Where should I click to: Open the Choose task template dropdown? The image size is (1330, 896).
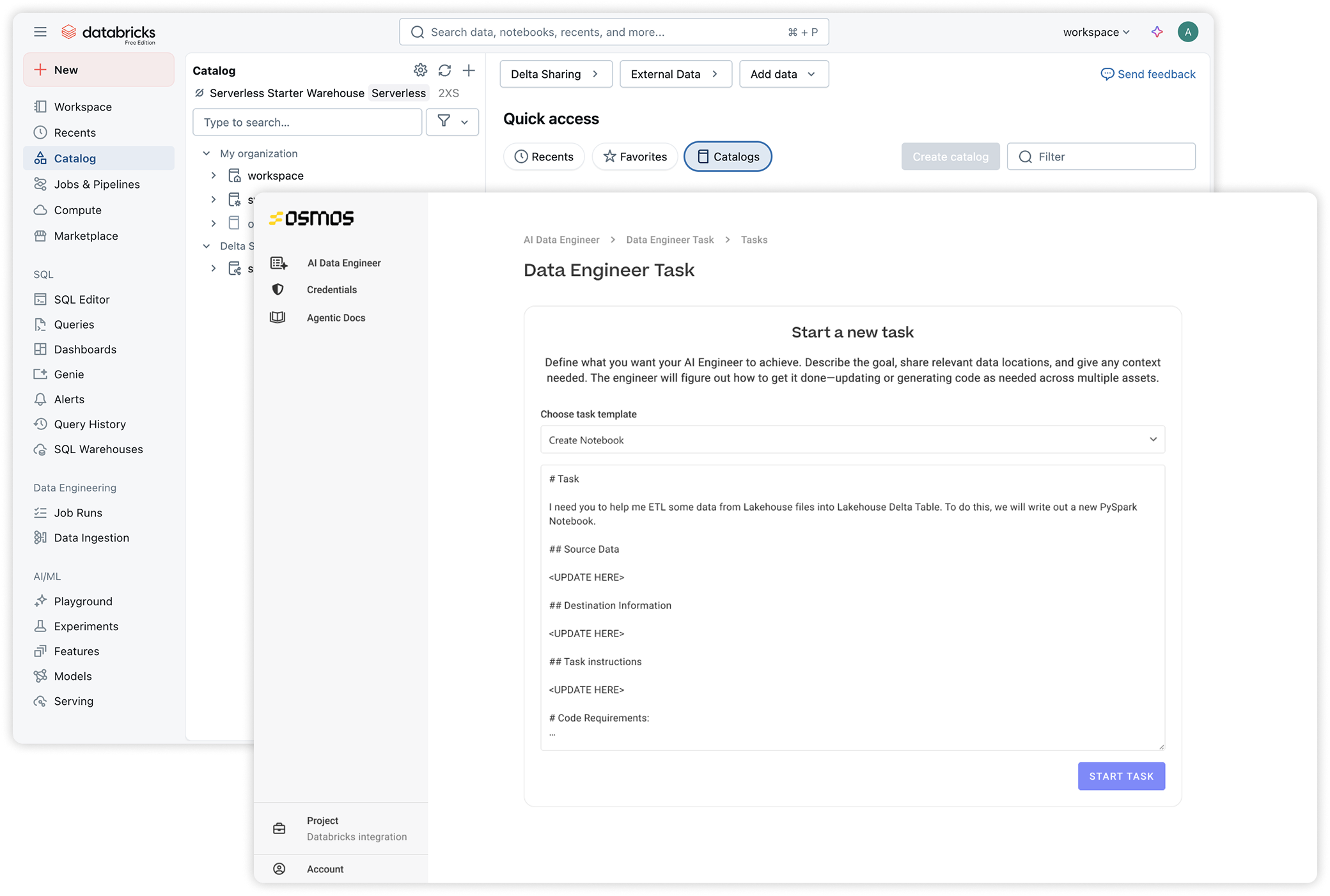(x=852, y=440)
